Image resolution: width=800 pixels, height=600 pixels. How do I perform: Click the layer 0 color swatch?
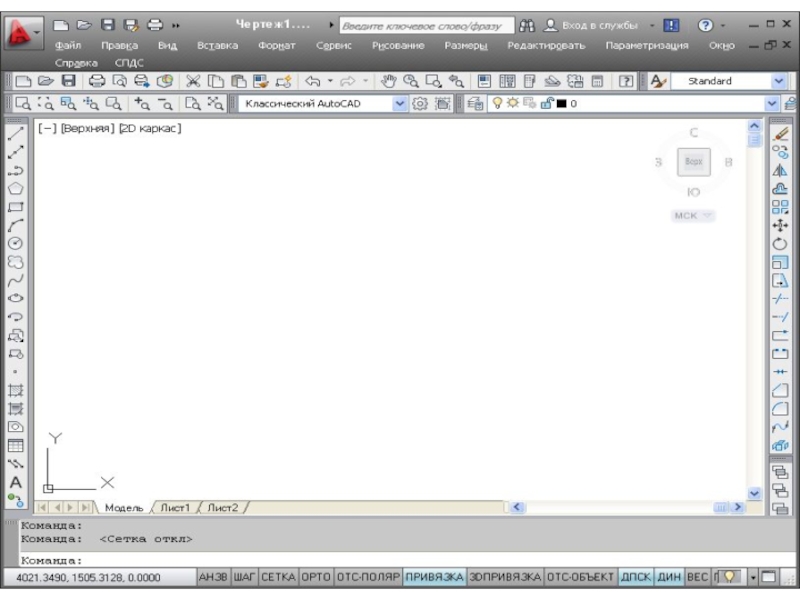coord(562,104)
